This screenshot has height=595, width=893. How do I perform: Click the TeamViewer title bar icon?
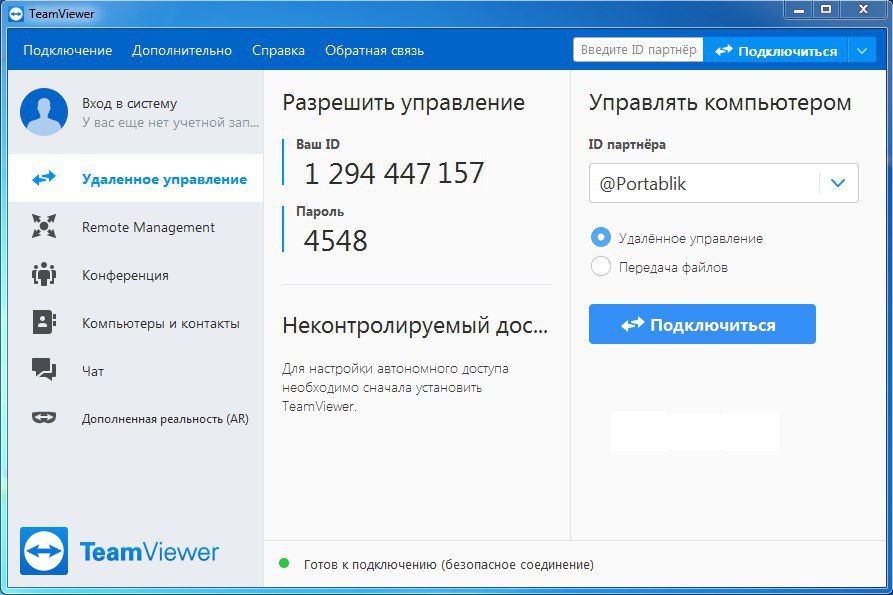17,14
